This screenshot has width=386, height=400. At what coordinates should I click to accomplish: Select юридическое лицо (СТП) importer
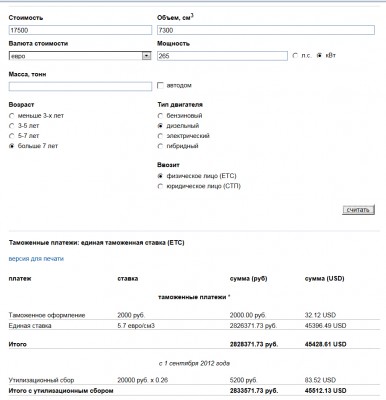pos(160,186)
